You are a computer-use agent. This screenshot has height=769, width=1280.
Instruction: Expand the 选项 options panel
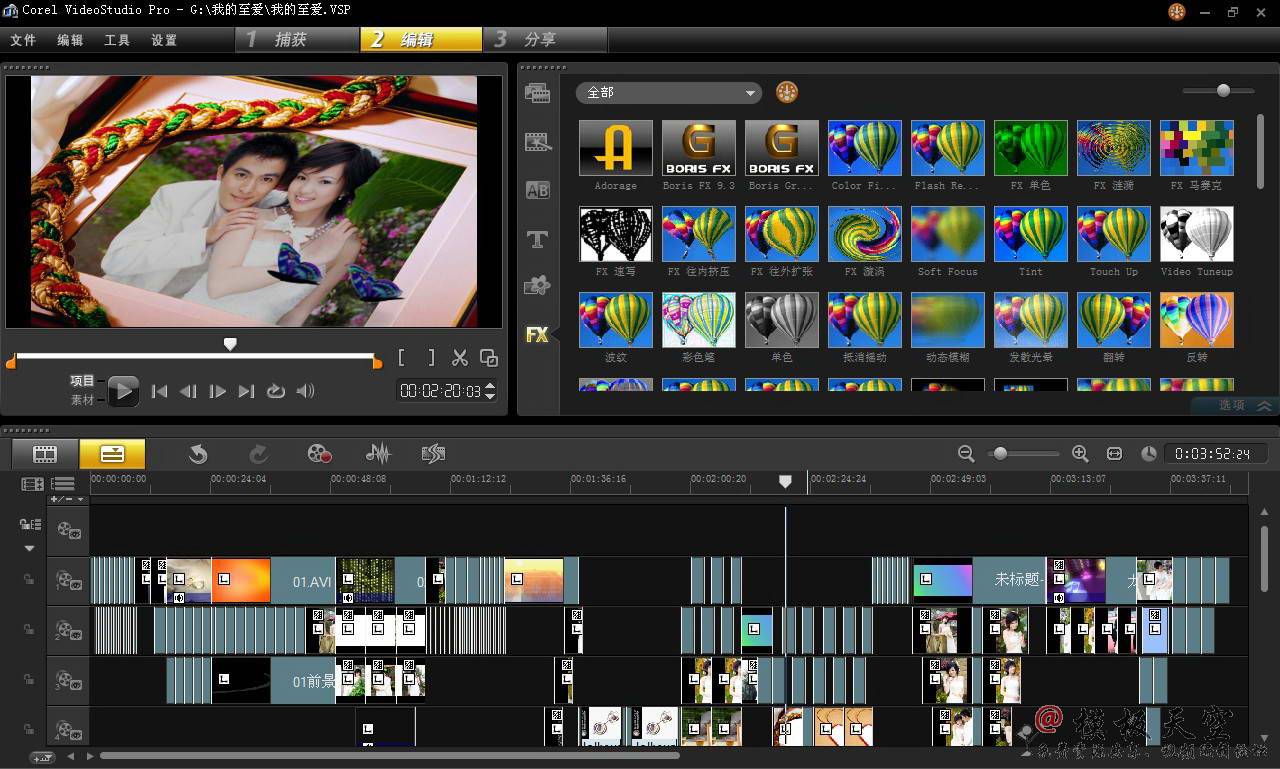[1236, 405]
